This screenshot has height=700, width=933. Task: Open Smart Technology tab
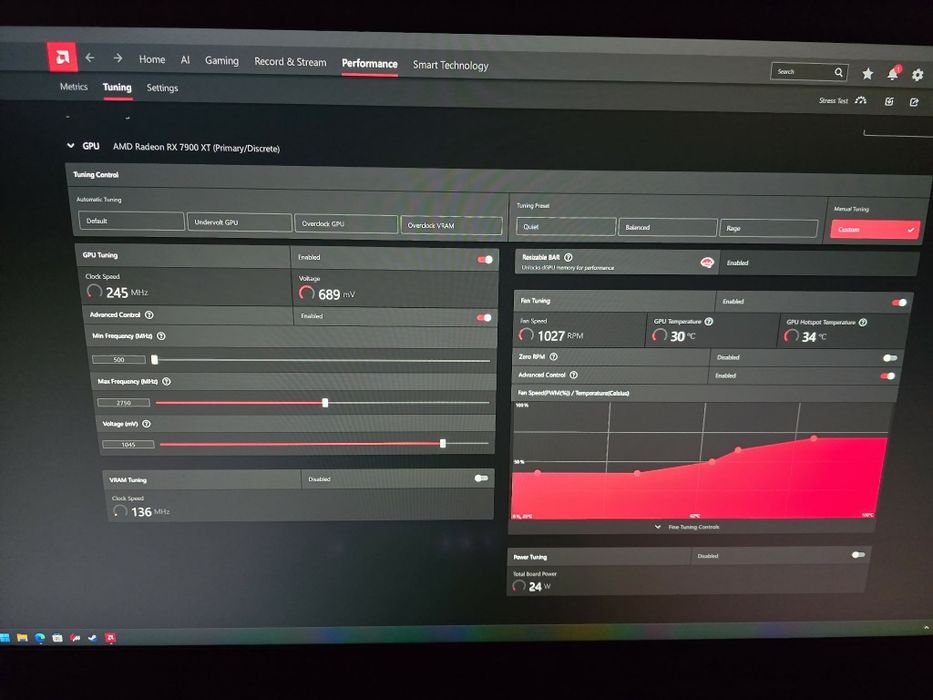450,65
